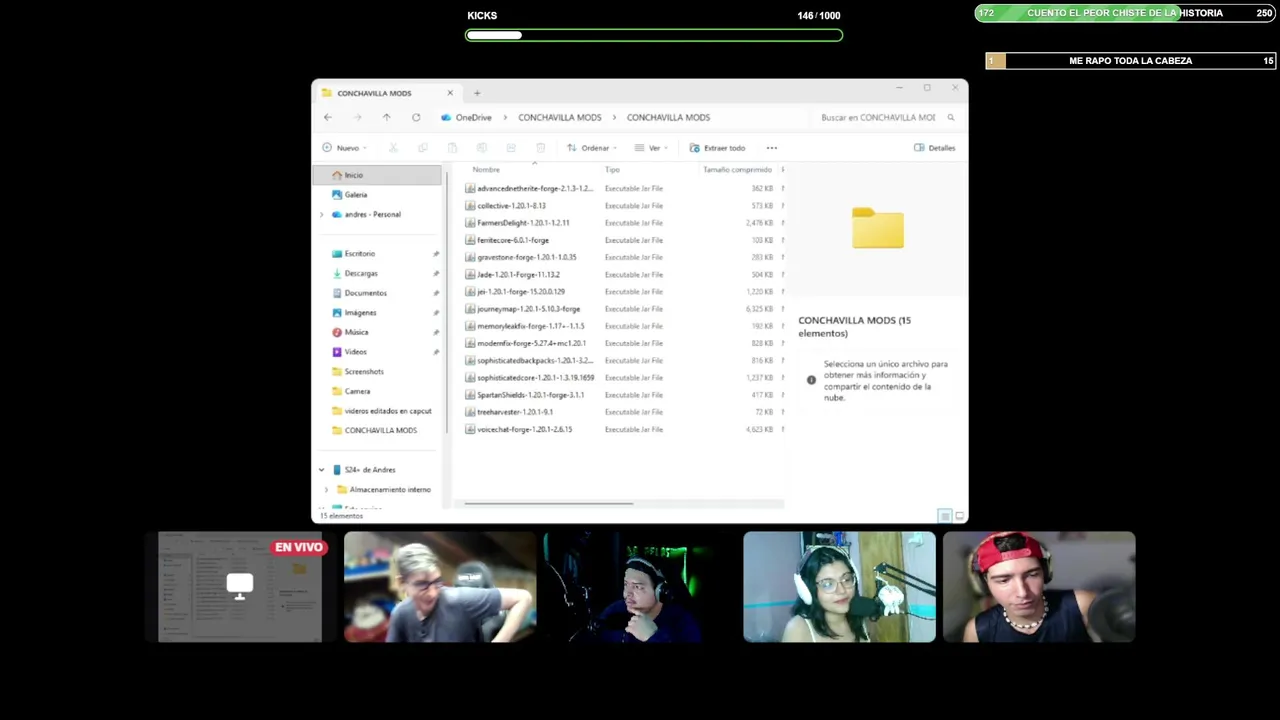Image resolution: width=1280 pixels, height=720 pixels.
Task: Click the EN VIVO screen share thumbnail
Action: click(242, 587)
